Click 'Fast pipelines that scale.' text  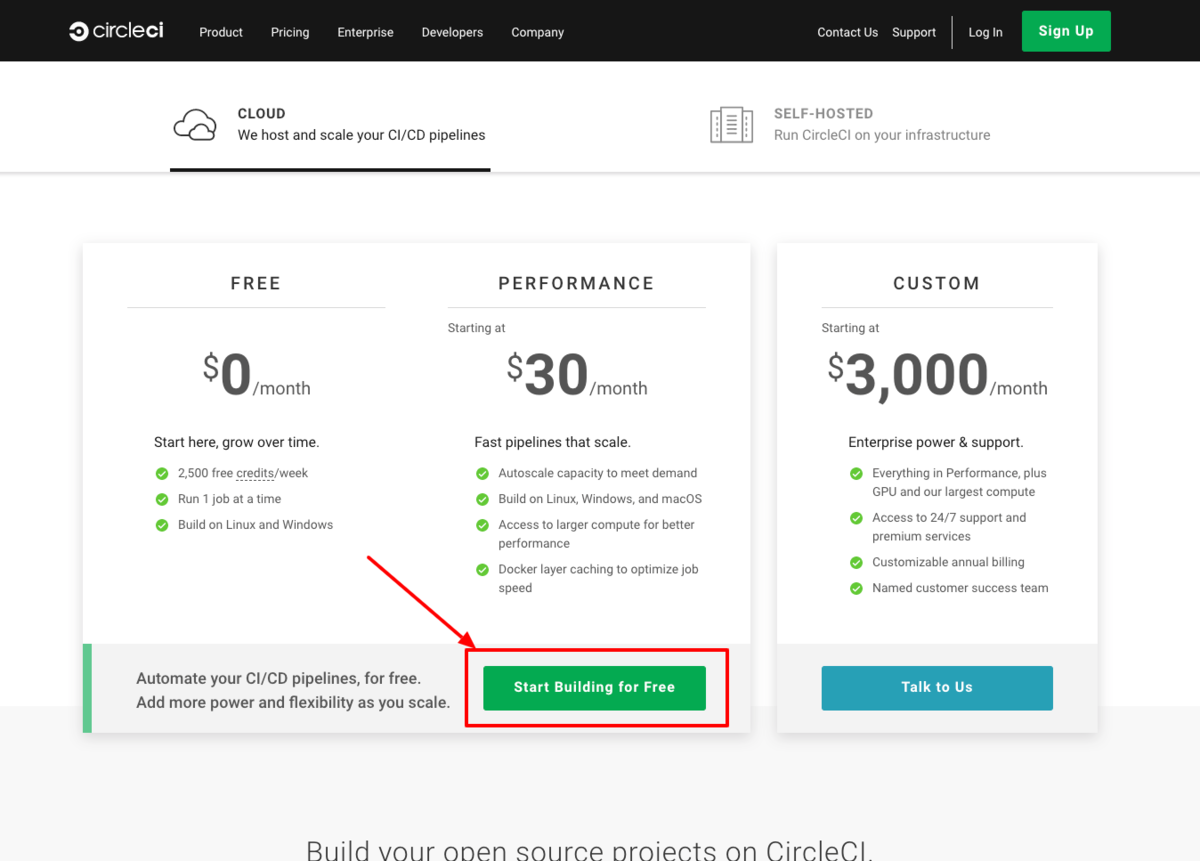(x=553, y=442)
